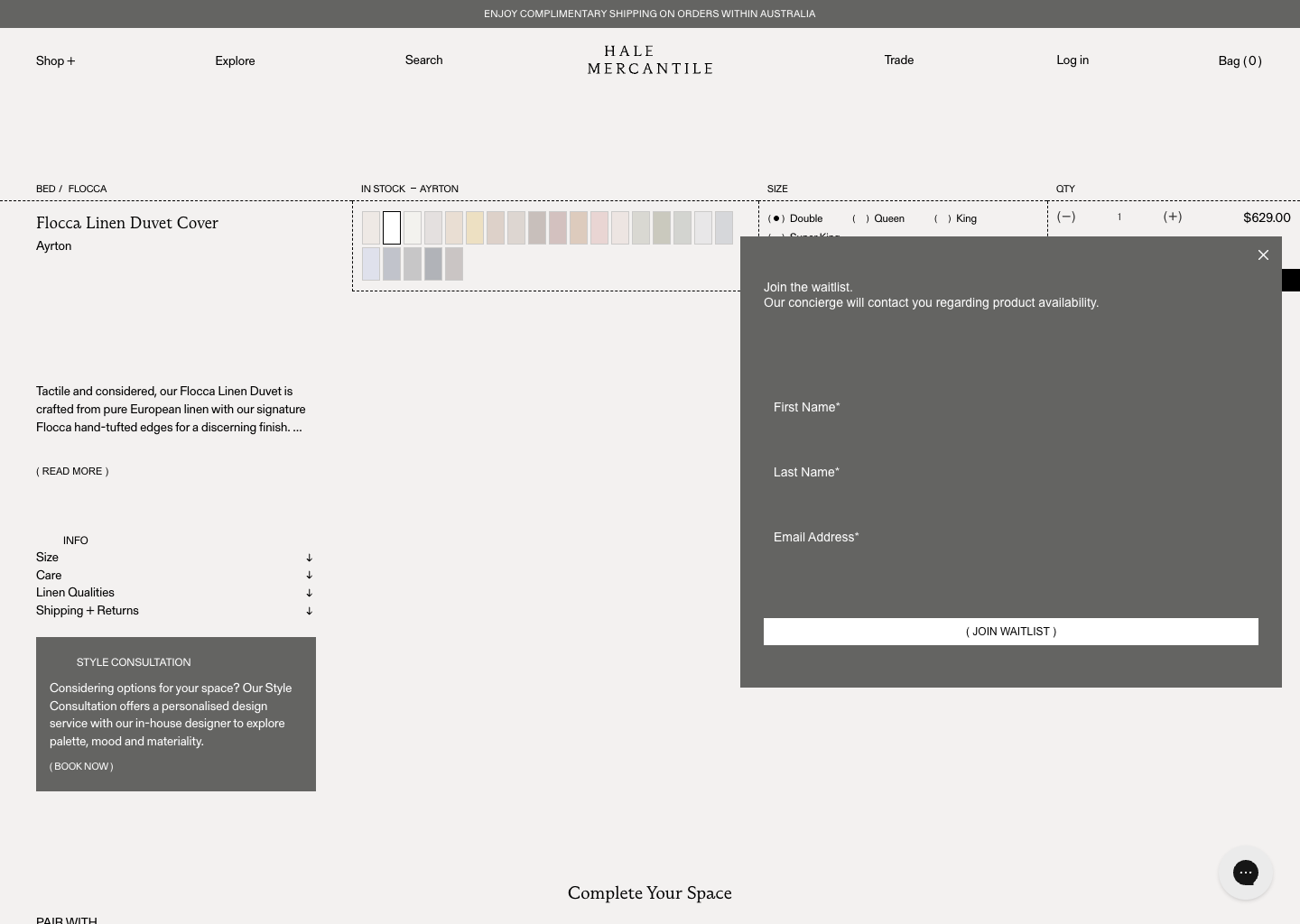Image resolution: width=1300 pixels, height=924 pixels.
Task: Close the waitlist popup
Action: pyautogui.click(x=1263, y=255)
